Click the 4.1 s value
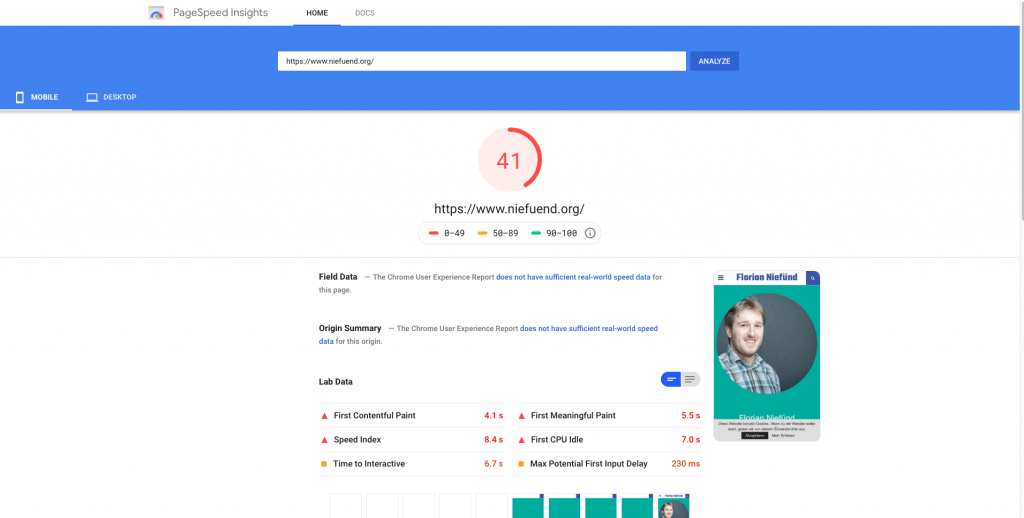Viewport: 1024px width, 518px height. pos(494,415)
